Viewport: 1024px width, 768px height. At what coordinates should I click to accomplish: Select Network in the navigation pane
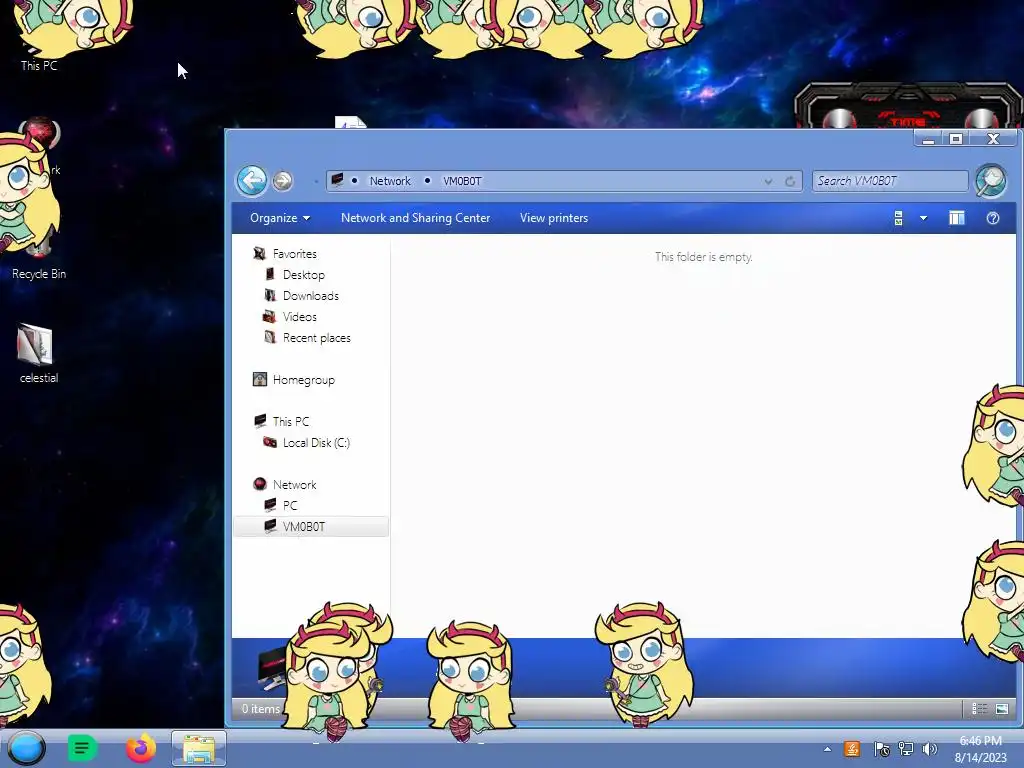click(295, 485)
